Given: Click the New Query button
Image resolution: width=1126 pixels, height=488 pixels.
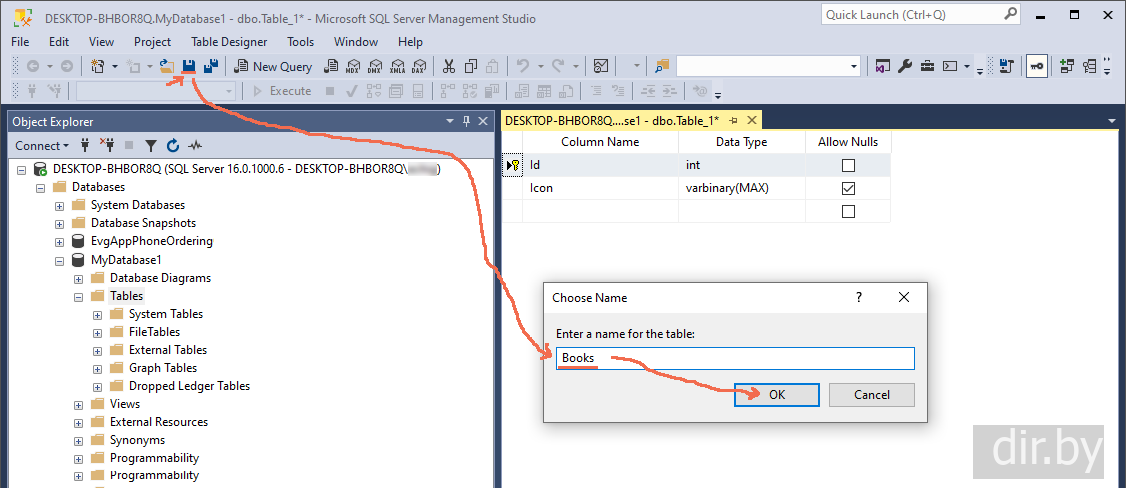Looking at the screenshot, I should tap(273, 66).
